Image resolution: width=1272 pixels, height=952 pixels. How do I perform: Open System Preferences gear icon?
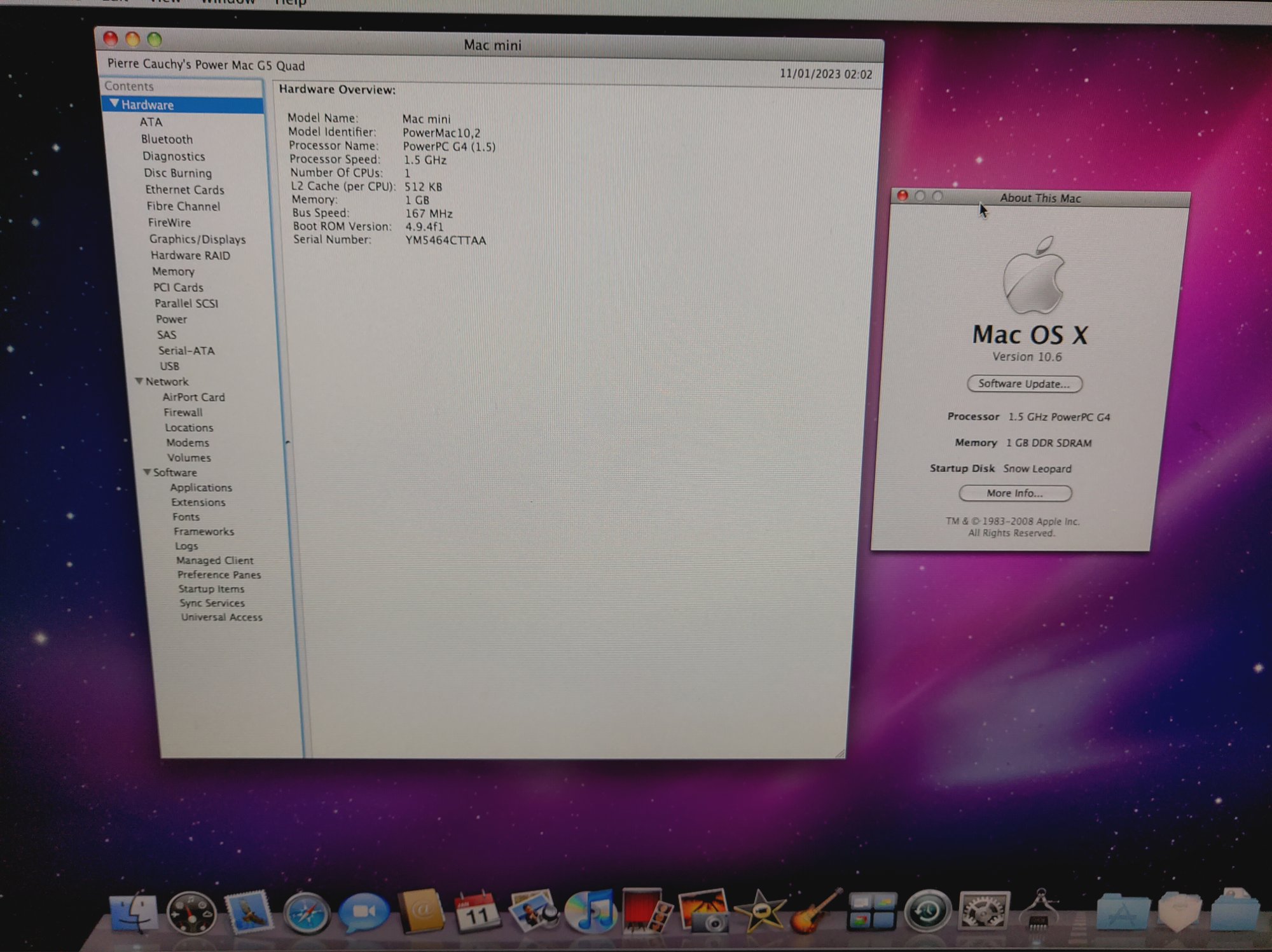point(983,912)
